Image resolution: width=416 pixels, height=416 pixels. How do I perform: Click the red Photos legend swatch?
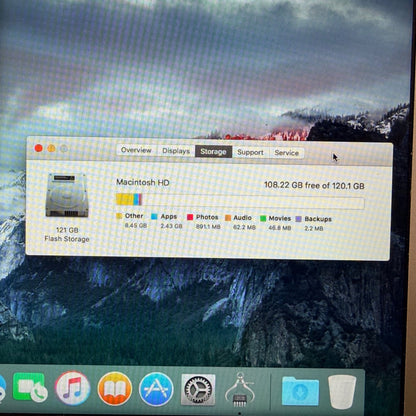(190, 217)
